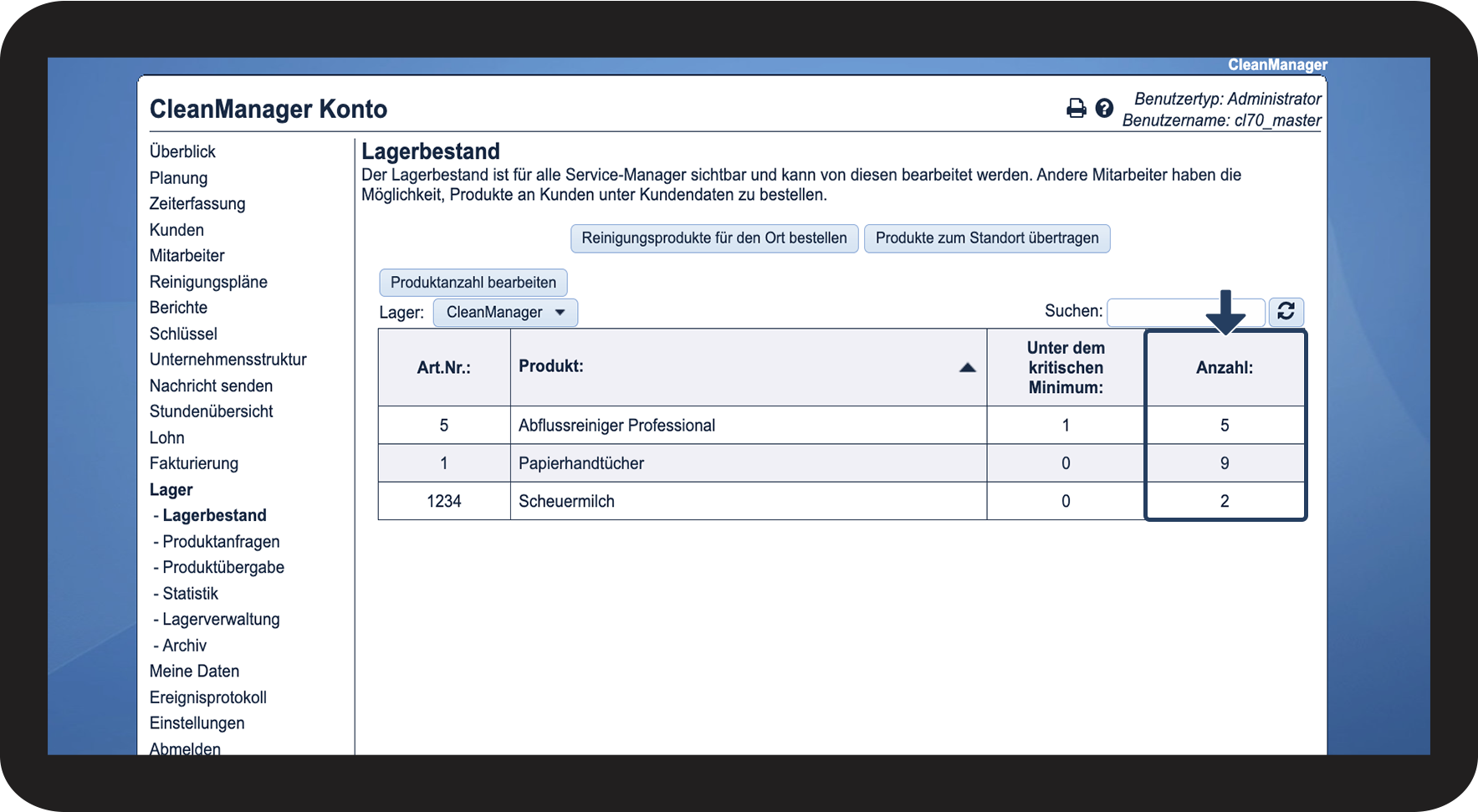Open Produktanfragen submenu entry
Image resolution: width=1478 pixels, height=812 pixels.
tap(221, 542)
